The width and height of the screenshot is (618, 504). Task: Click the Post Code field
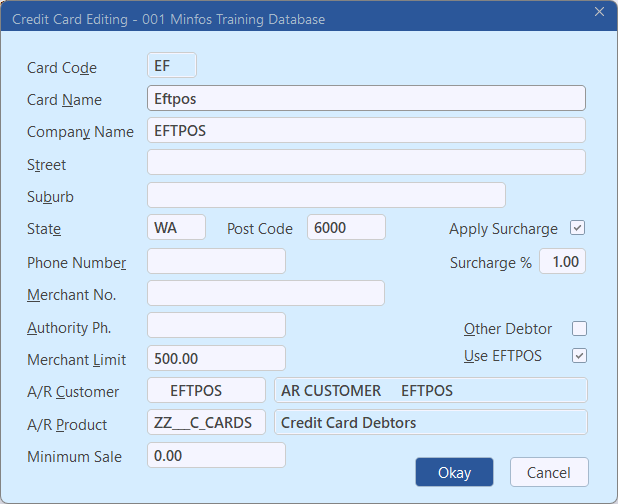click(346, 228)
